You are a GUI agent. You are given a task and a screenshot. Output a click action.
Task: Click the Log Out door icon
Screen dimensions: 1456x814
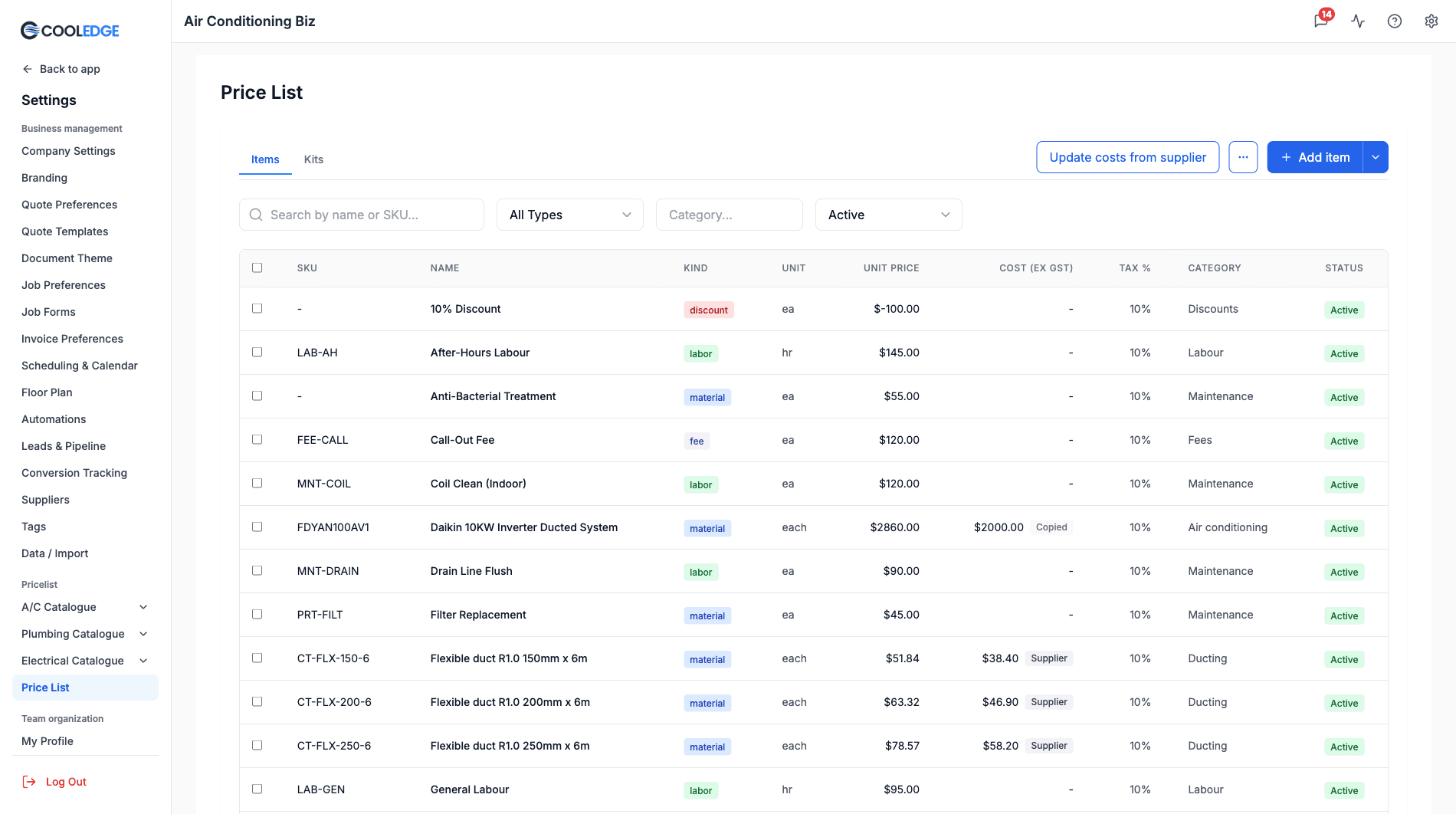(29, 782)
